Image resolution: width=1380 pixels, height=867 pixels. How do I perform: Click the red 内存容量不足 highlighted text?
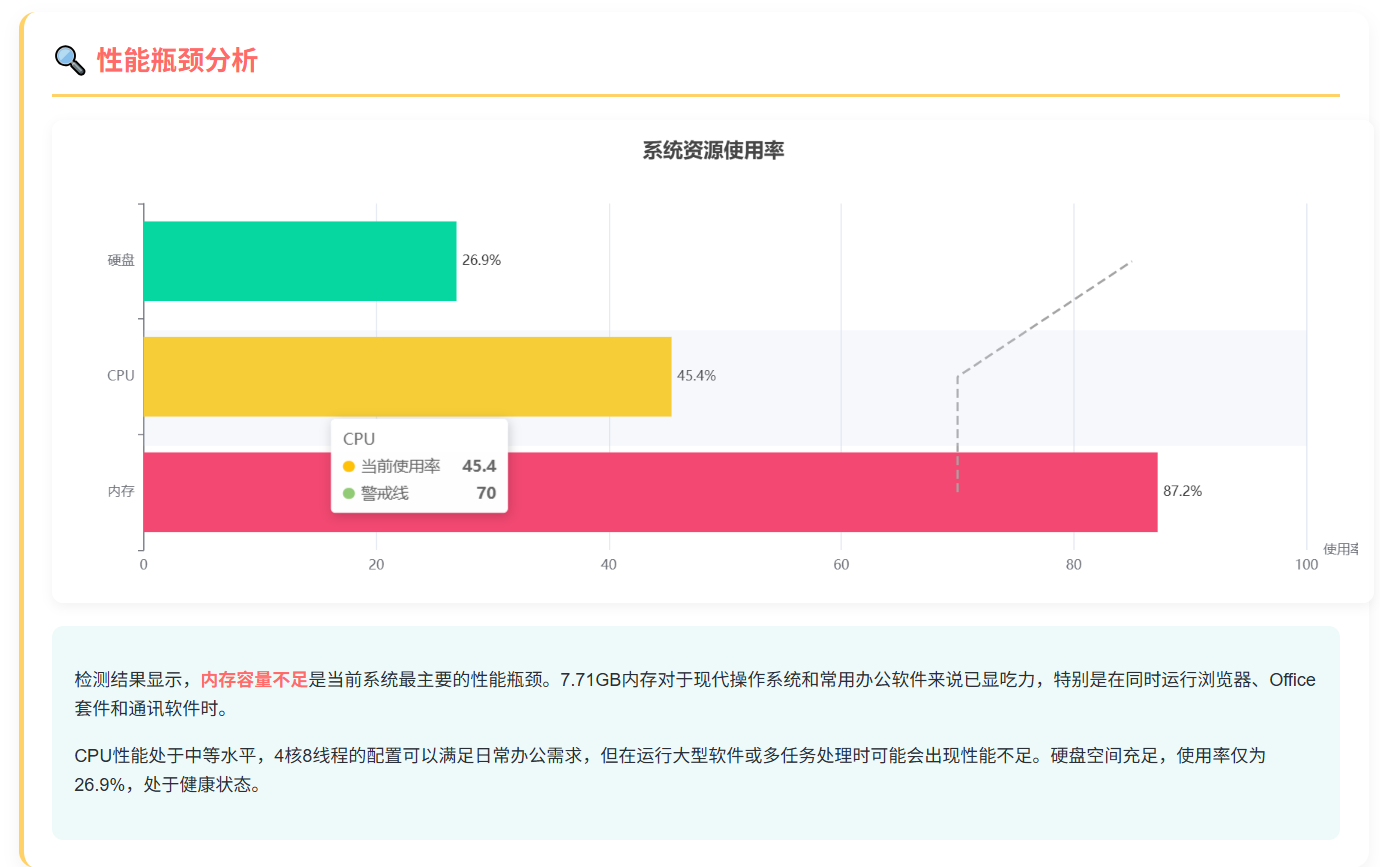[x=254, y=680]
